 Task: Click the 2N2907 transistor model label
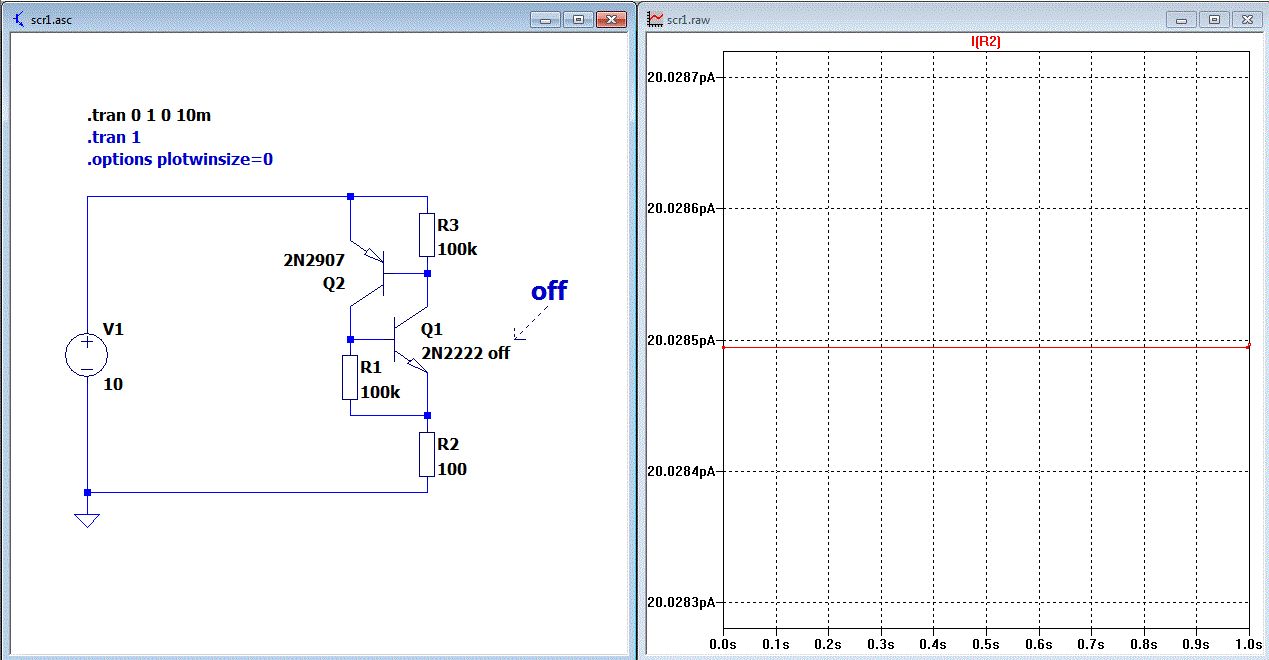tap(314, 261)
